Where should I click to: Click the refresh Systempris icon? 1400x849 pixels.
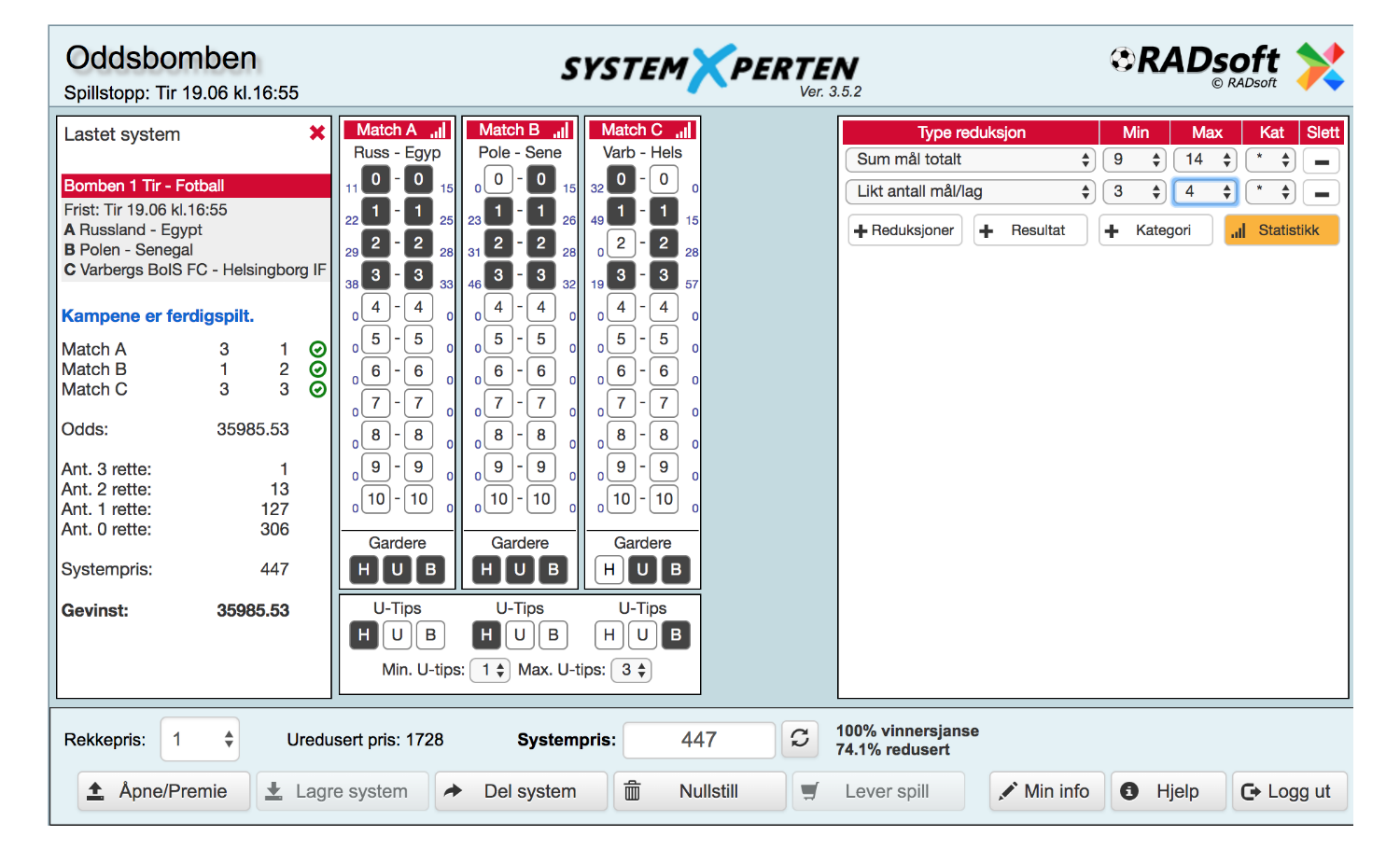coord(799,739)
